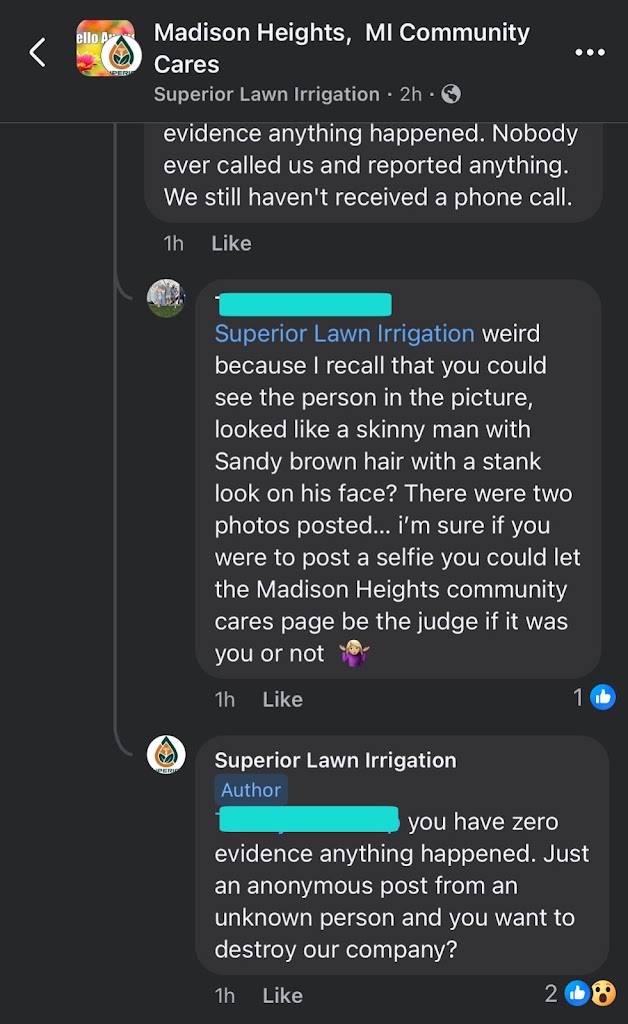
Task: Tap the 2h post timestamp in header
Action: coord(410,94)
